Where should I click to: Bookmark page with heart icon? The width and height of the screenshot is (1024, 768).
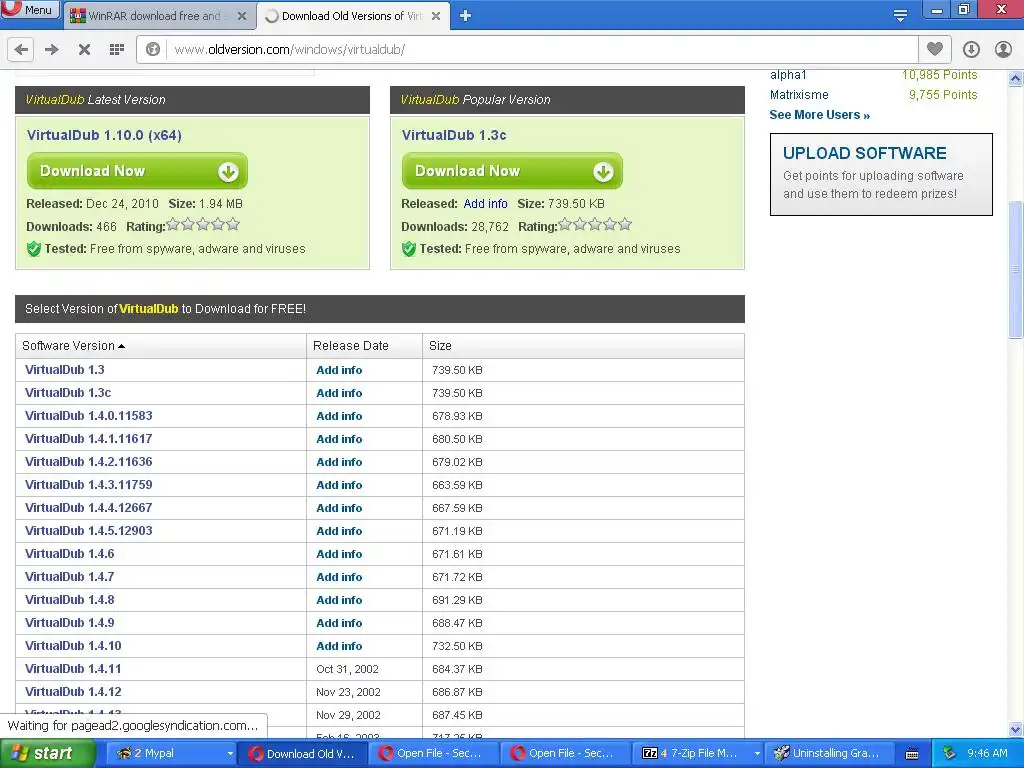click(x=935, y=49)
